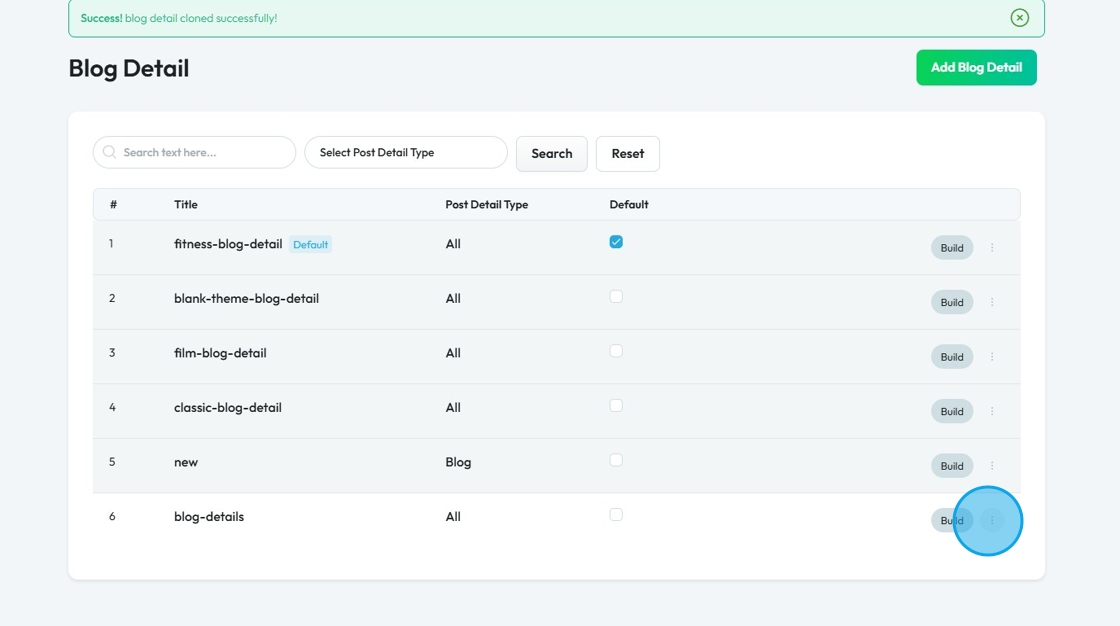
Task: Reset the search filters
Action: point(627,154)
